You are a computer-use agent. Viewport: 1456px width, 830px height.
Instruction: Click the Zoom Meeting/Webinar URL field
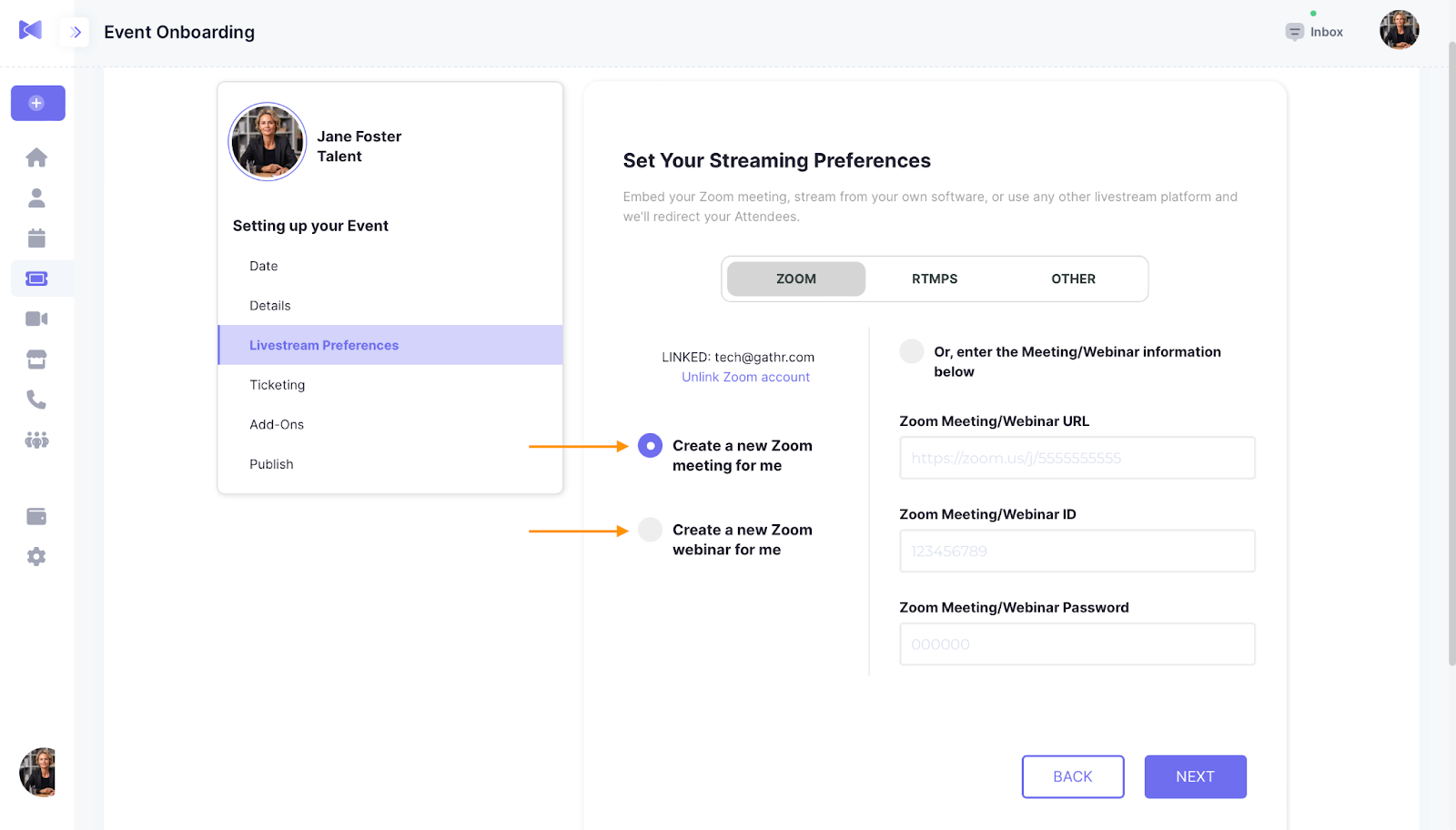[1077, 458]
